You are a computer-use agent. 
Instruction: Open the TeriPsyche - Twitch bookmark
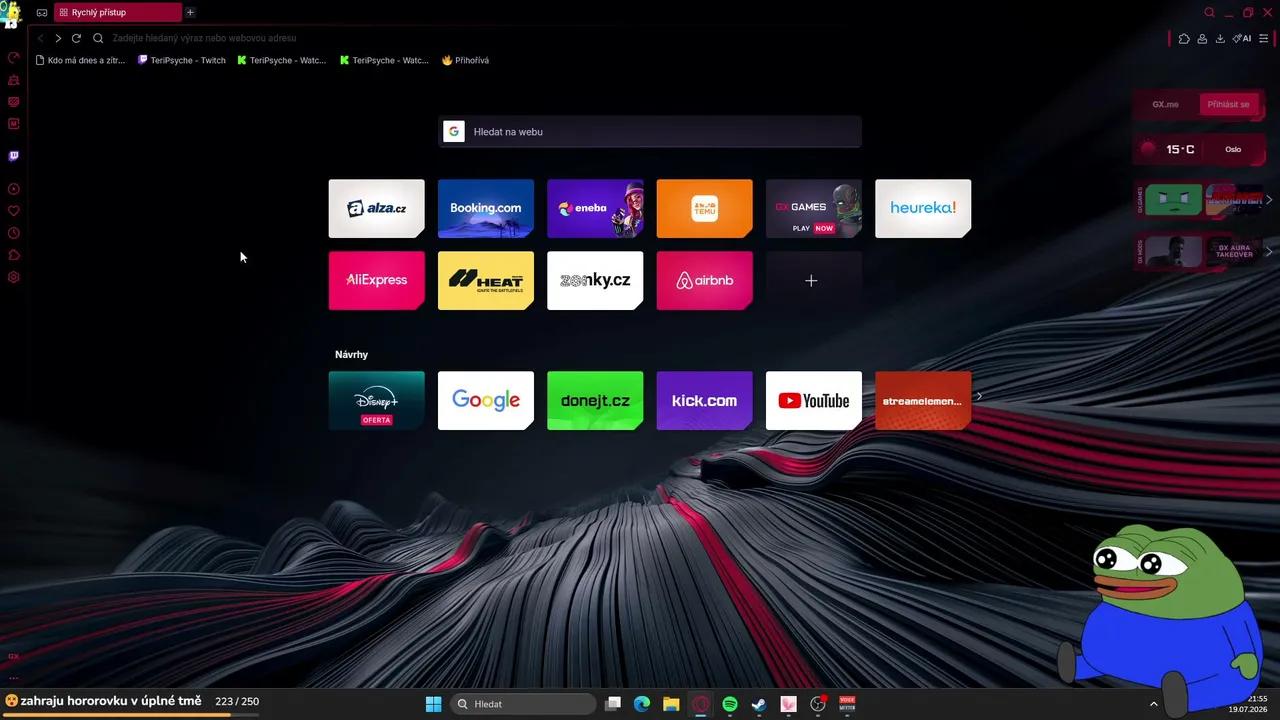[x=182, y=60]
